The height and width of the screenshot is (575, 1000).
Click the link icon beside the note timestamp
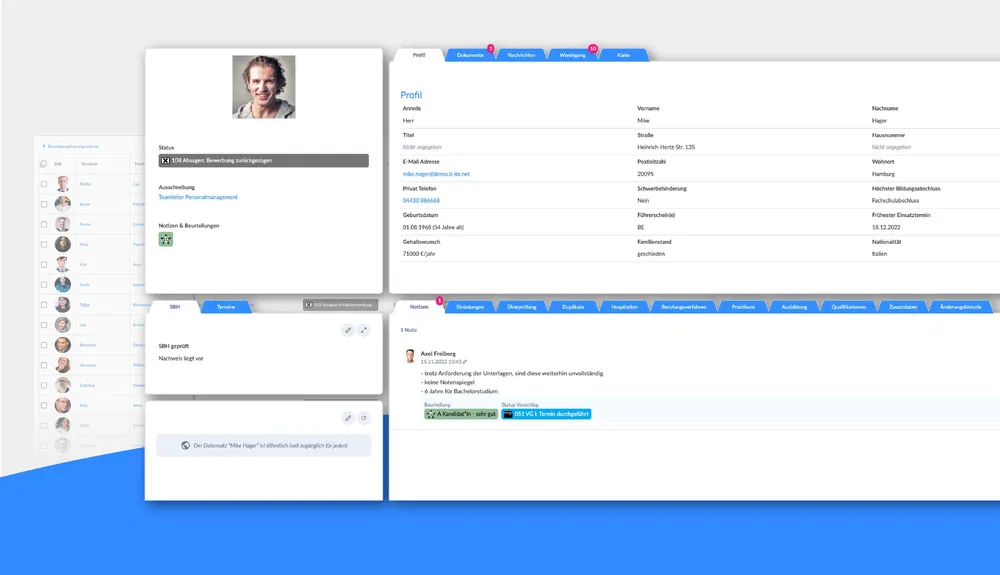pos(464,362)
